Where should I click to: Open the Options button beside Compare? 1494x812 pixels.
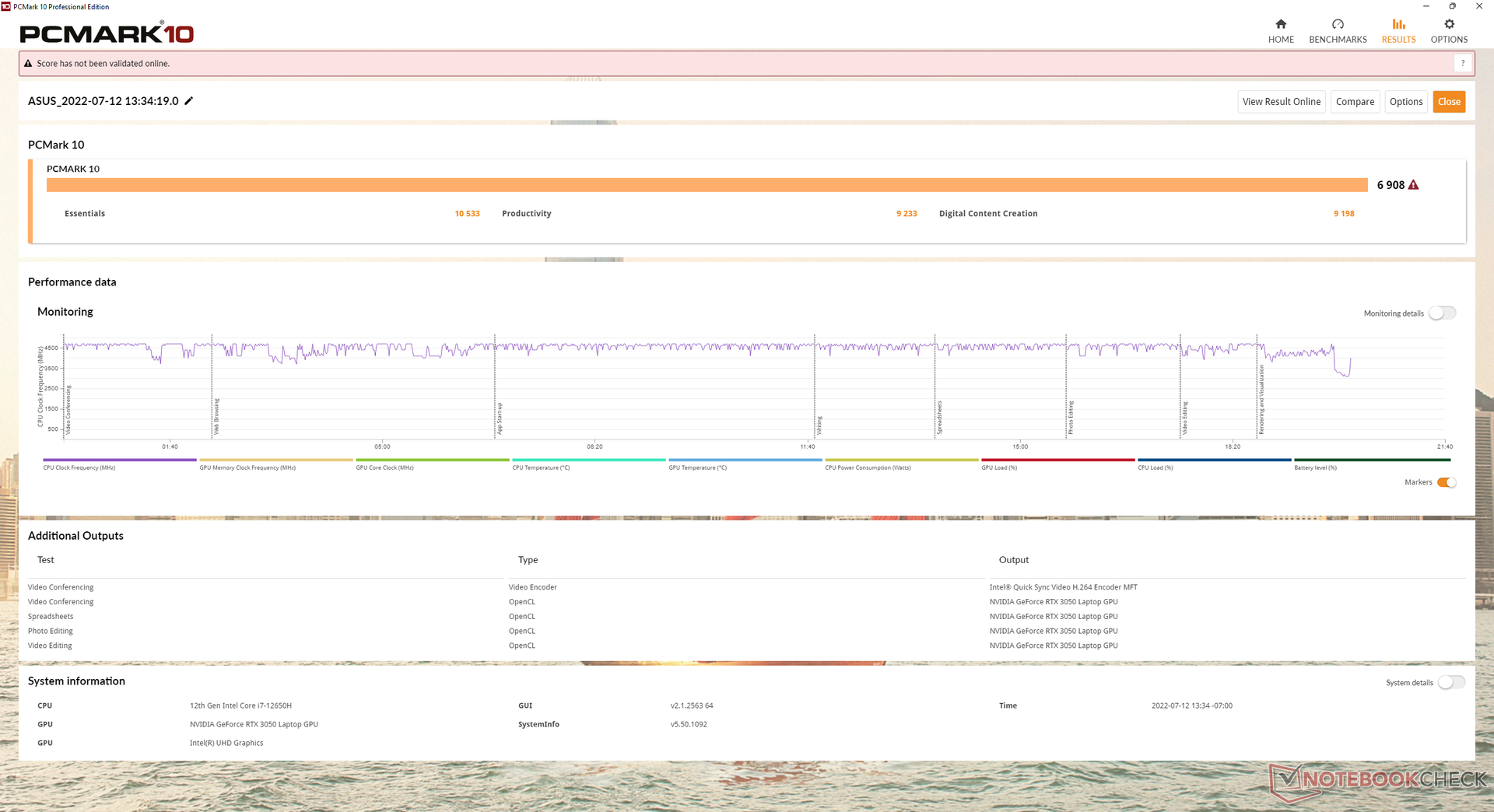1406,102
